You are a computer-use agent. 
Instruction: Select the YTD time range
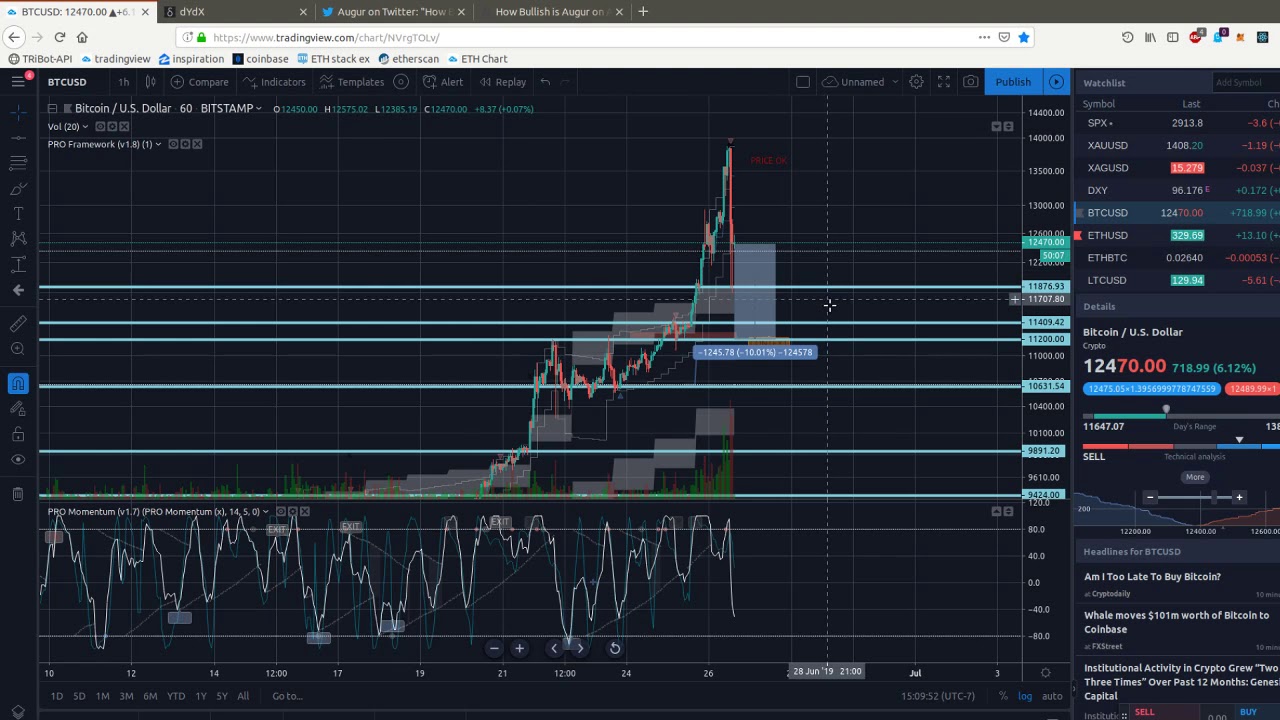[x=176, y=696]
